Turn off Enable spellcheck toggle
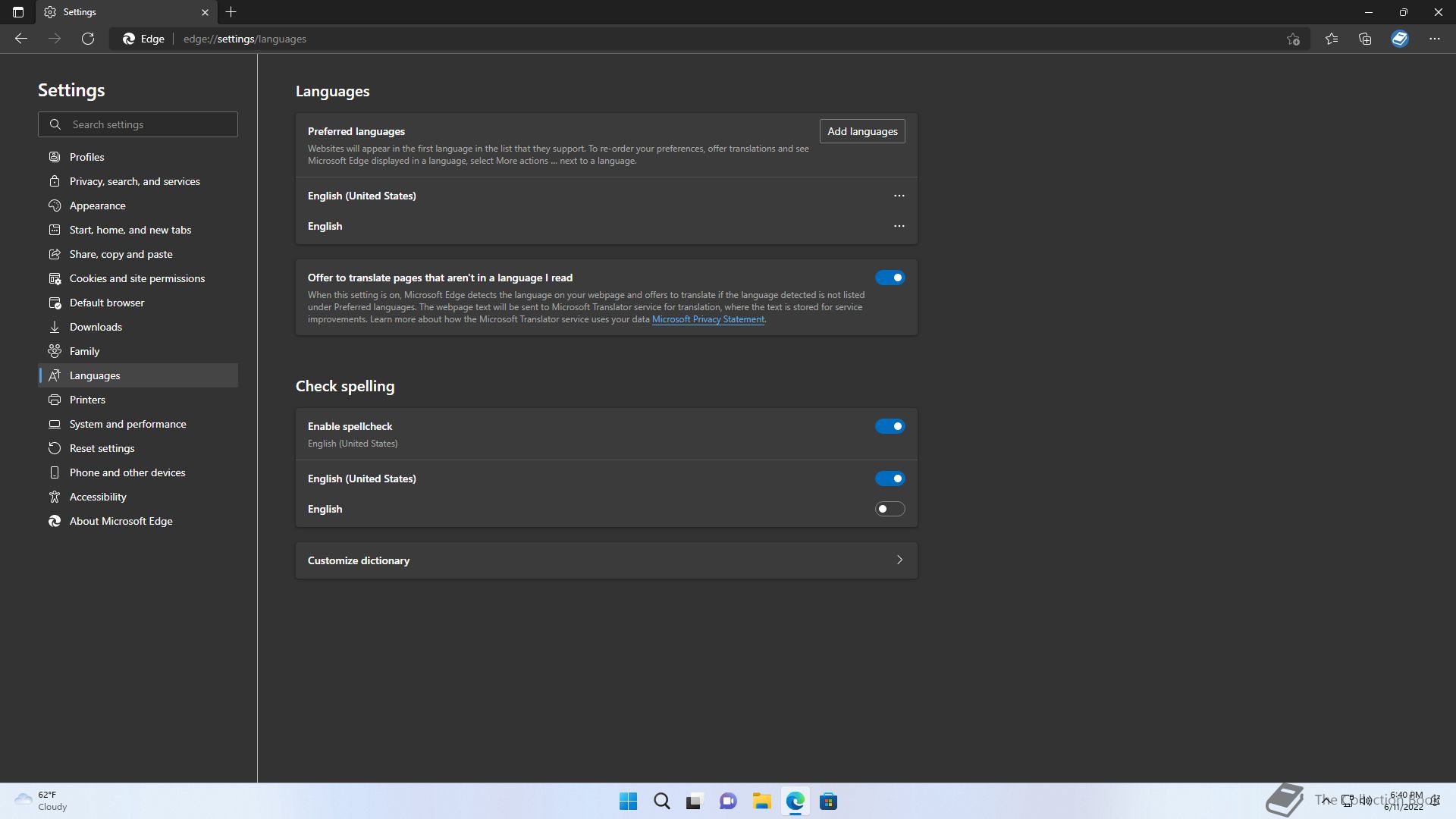Screen dimensions: 1456x819 point(890,426)
